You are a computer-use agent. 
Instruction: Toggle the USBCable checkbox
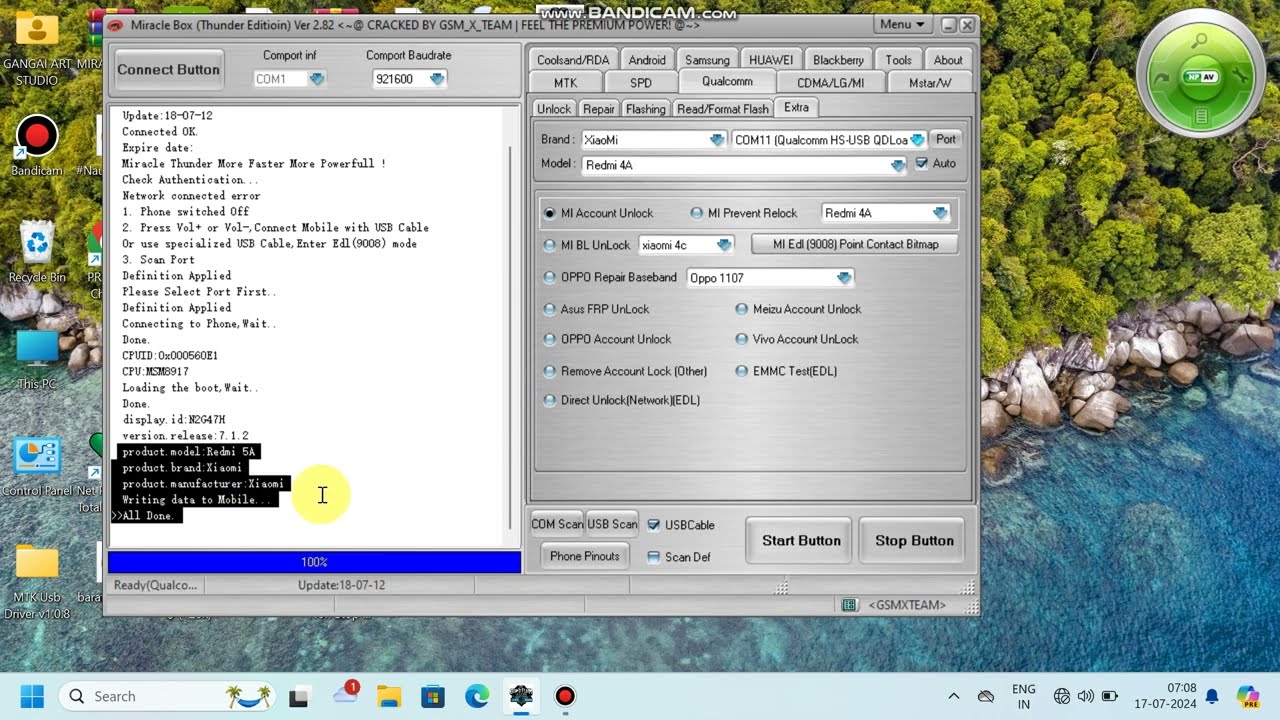click(653, 525)
